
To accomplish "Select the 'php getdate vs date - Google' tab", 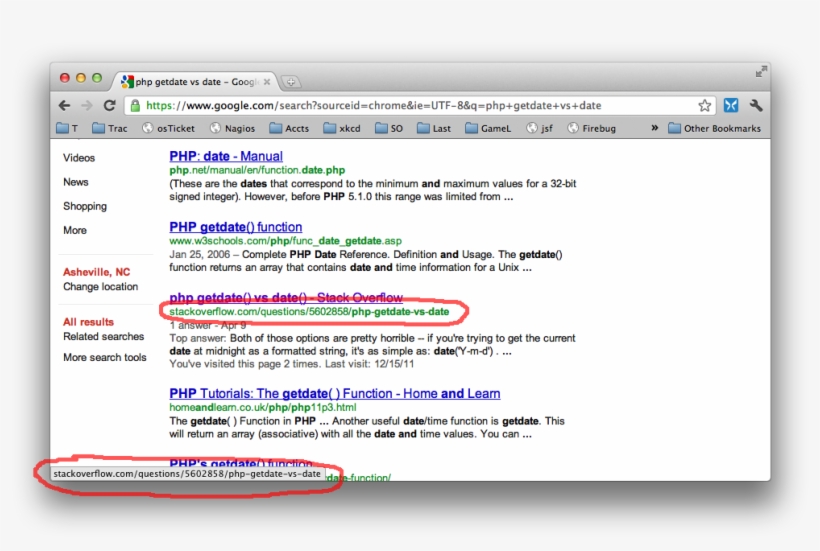I will coord(196,82).
